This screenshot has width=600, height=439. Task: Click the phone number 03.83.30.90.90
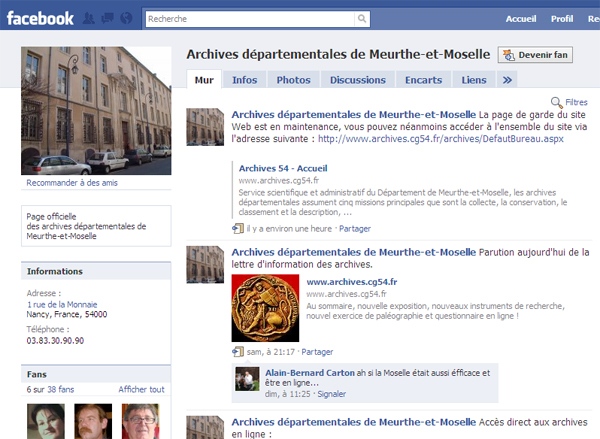coord(55,341)
